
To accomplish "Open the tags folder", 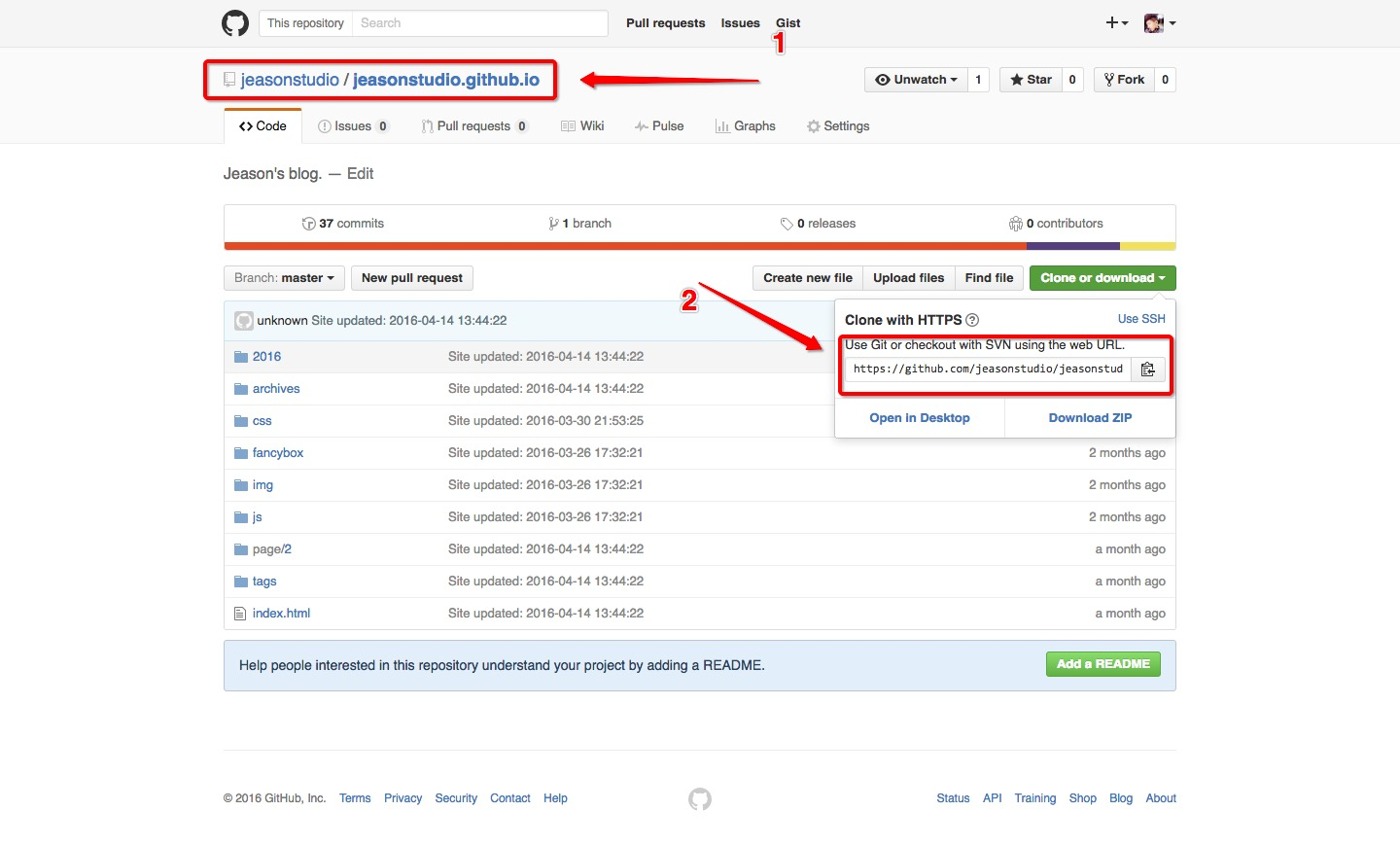I will tap(264, 582).
